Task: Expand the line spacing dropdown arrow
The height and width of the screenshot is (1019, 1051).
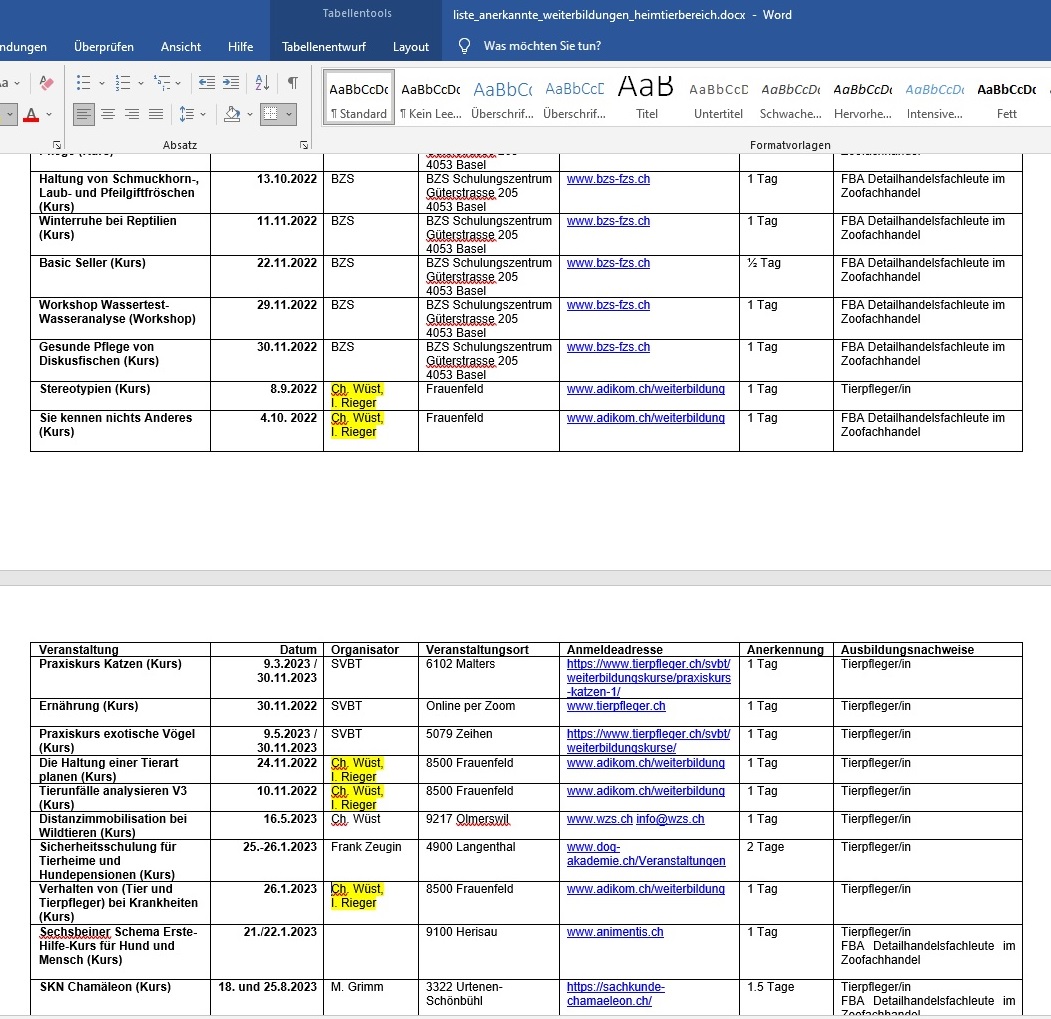Action: (203, 115)
